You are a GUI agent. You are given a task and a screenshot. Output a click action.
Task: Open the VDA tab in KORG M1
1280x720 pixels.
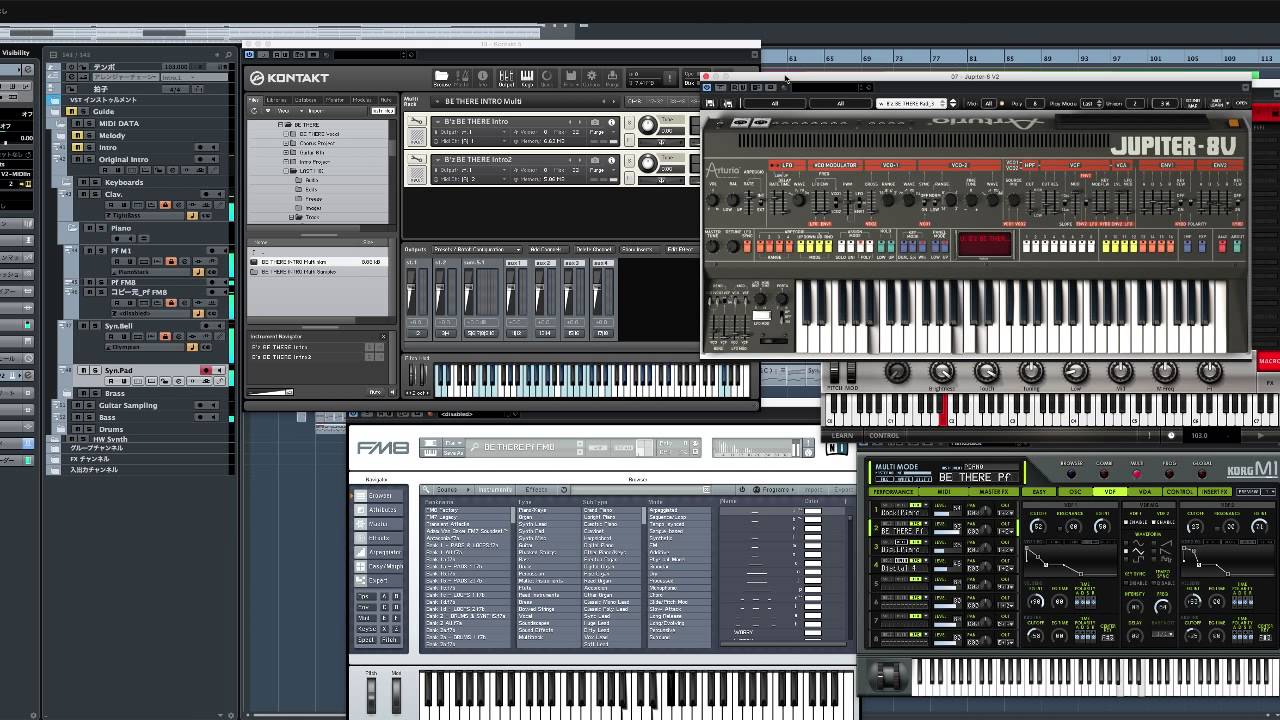1144,492
